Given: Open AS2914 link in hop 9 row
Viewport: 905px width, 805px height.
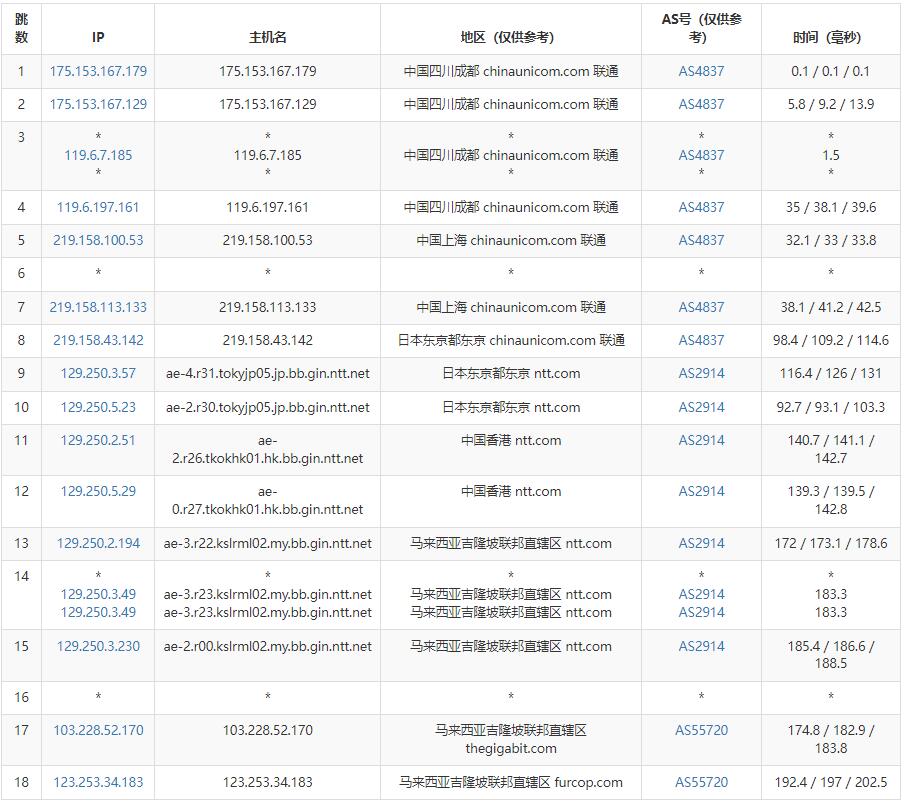Looking at the screenshot, I should click(x=701, y=373).
